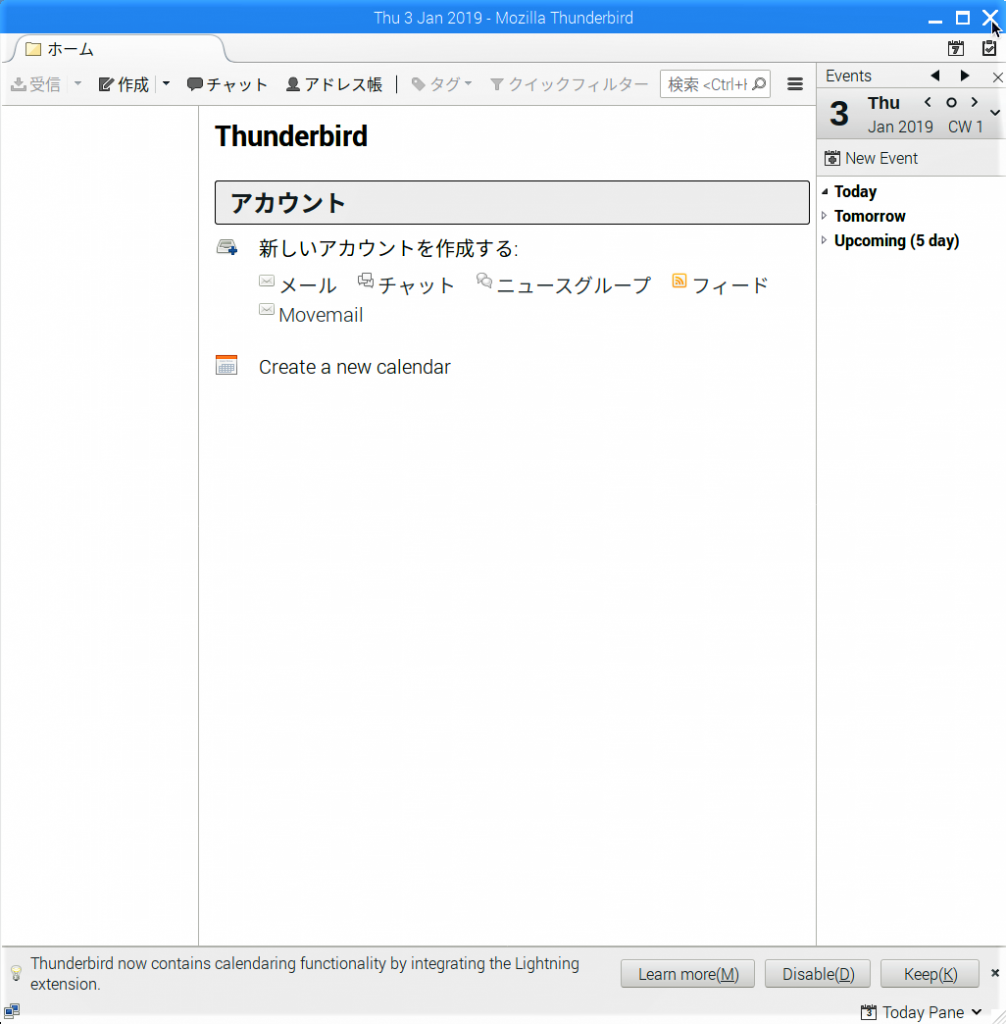Click Disable for Lightning extension
This screenshot has height=1024, width=1006.
tap(818, 974)
